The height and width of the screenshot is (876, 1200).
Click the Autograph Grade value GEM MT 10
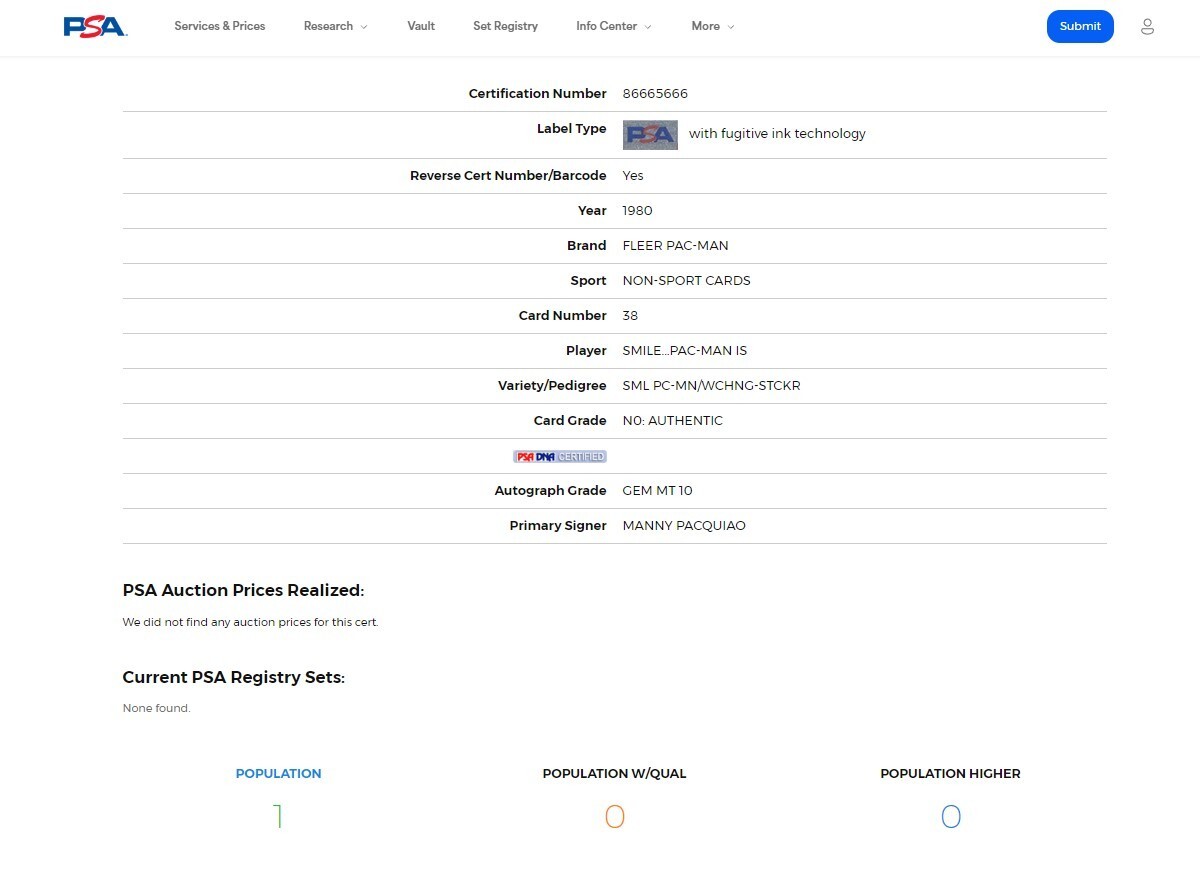coord(657,491)
